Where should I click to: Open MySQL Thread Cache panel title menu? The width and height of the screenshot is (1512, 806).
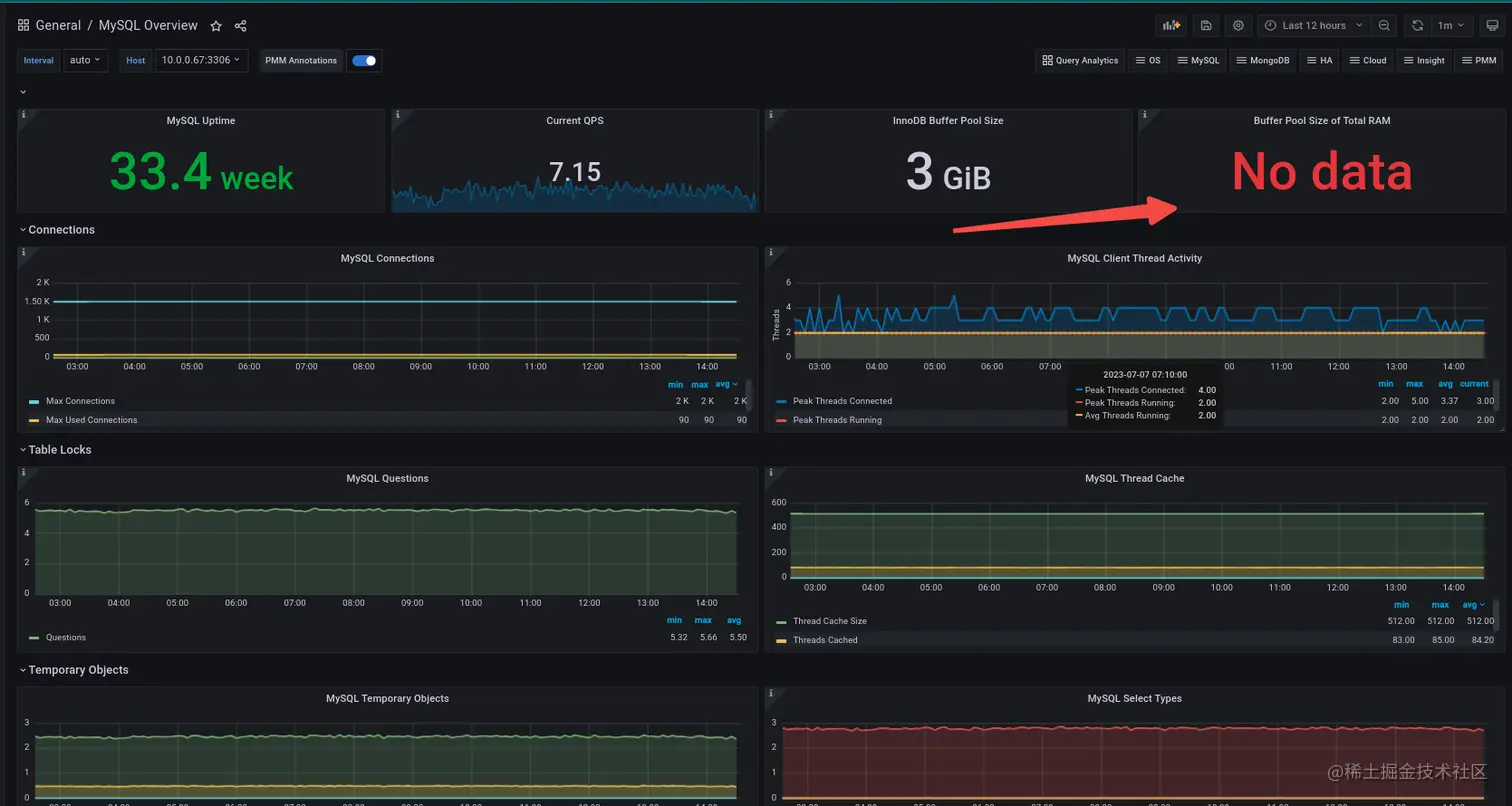click(x=1134, y=478)
